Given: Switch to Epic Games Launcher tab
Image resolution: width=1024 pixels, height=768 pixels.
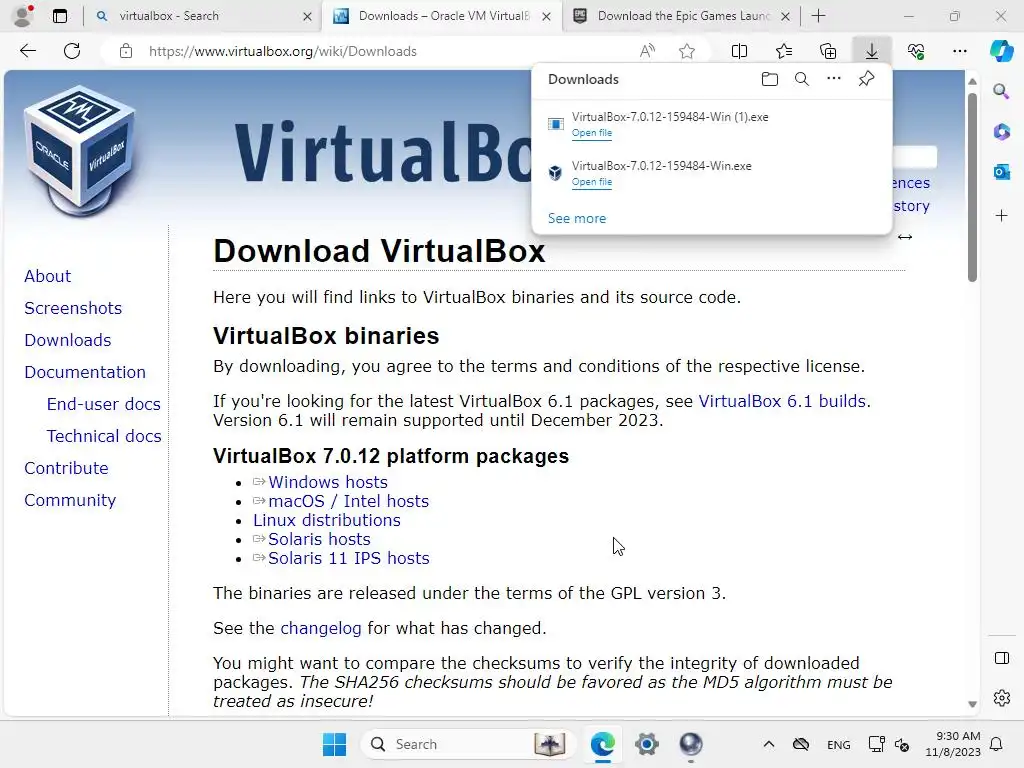Looking at the screenshot, I should tap(681, 16).
